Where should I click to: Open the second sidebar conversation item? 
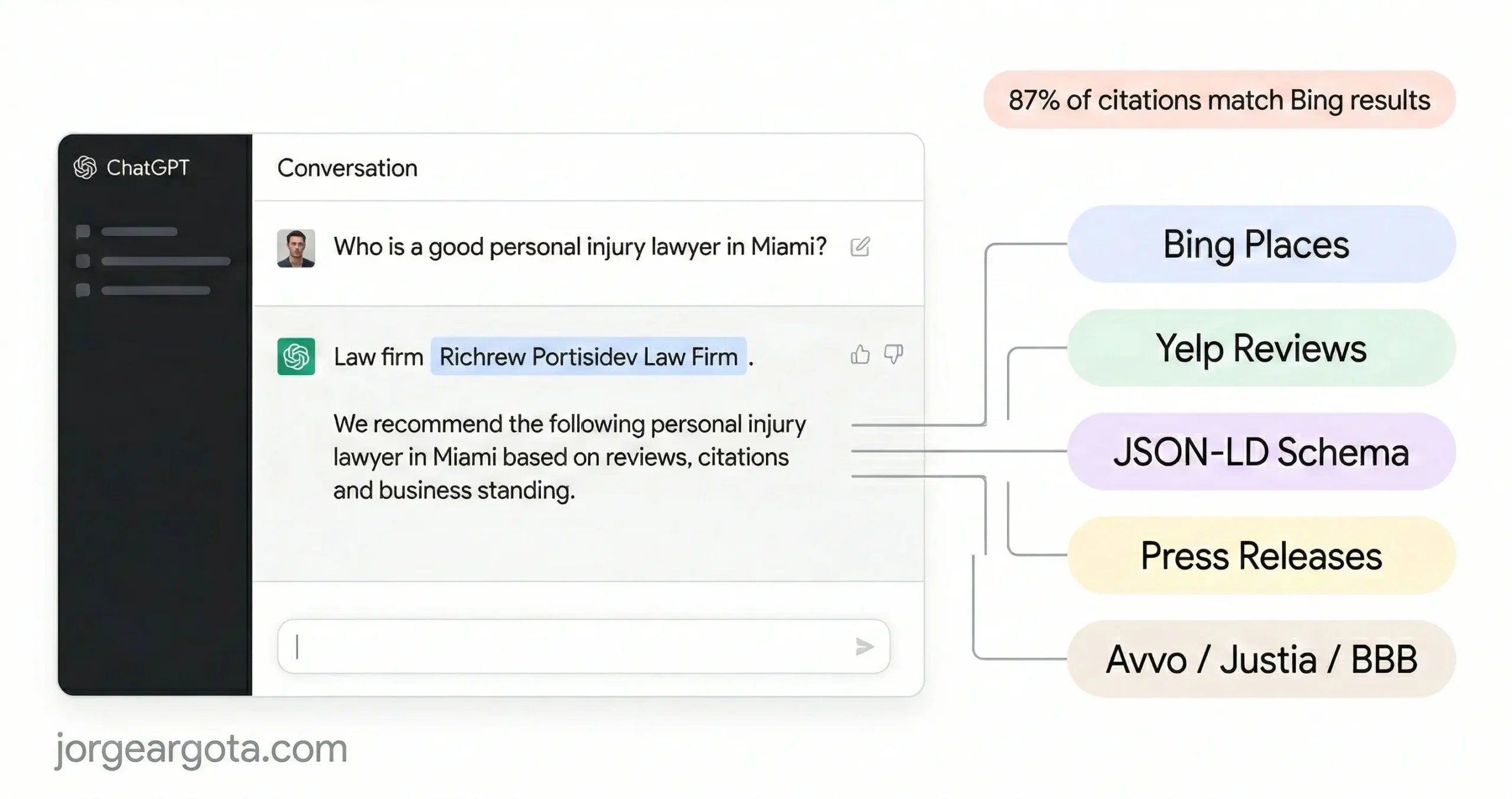point(165,261)
